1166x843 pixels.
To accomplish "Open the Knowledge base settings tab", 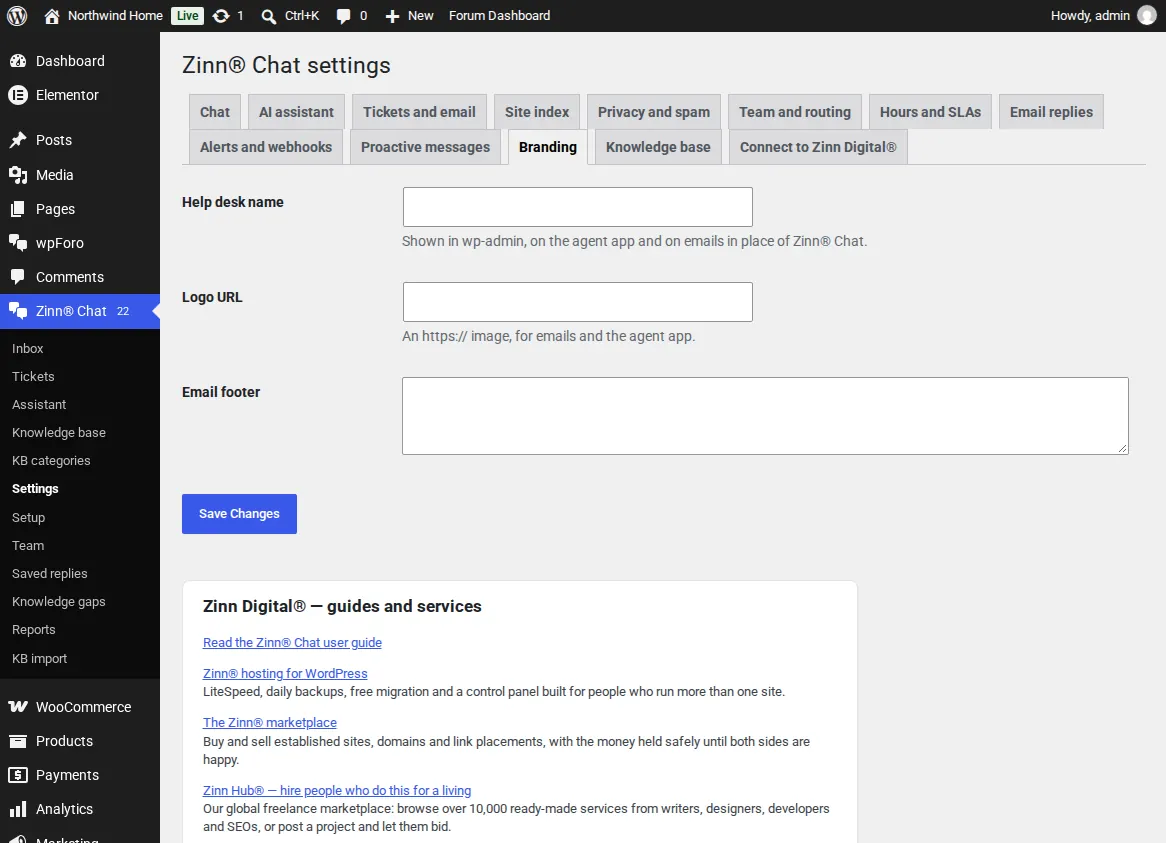I will [658, 146].
